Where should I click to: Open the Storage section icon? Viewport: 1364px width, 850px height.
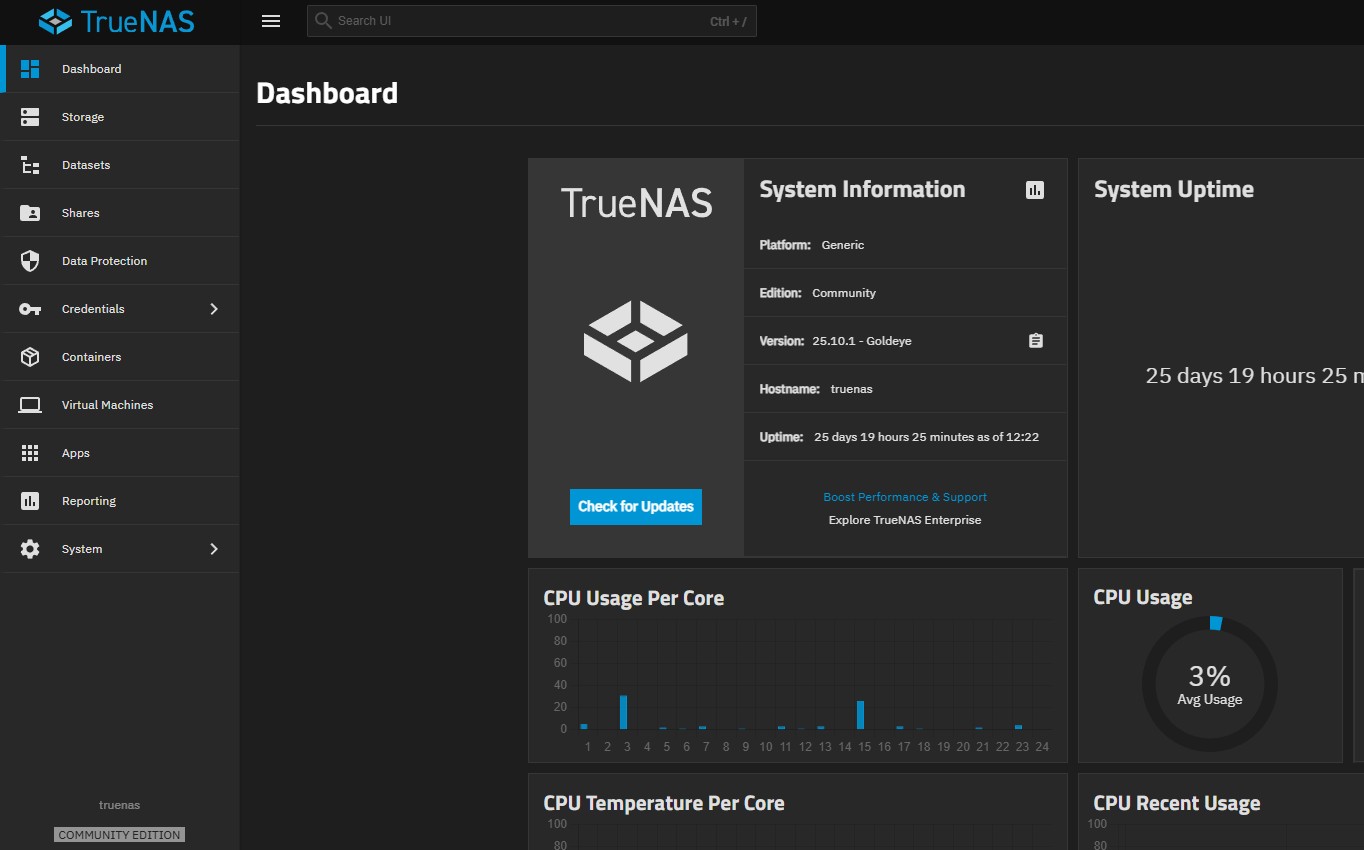[29, 116]
